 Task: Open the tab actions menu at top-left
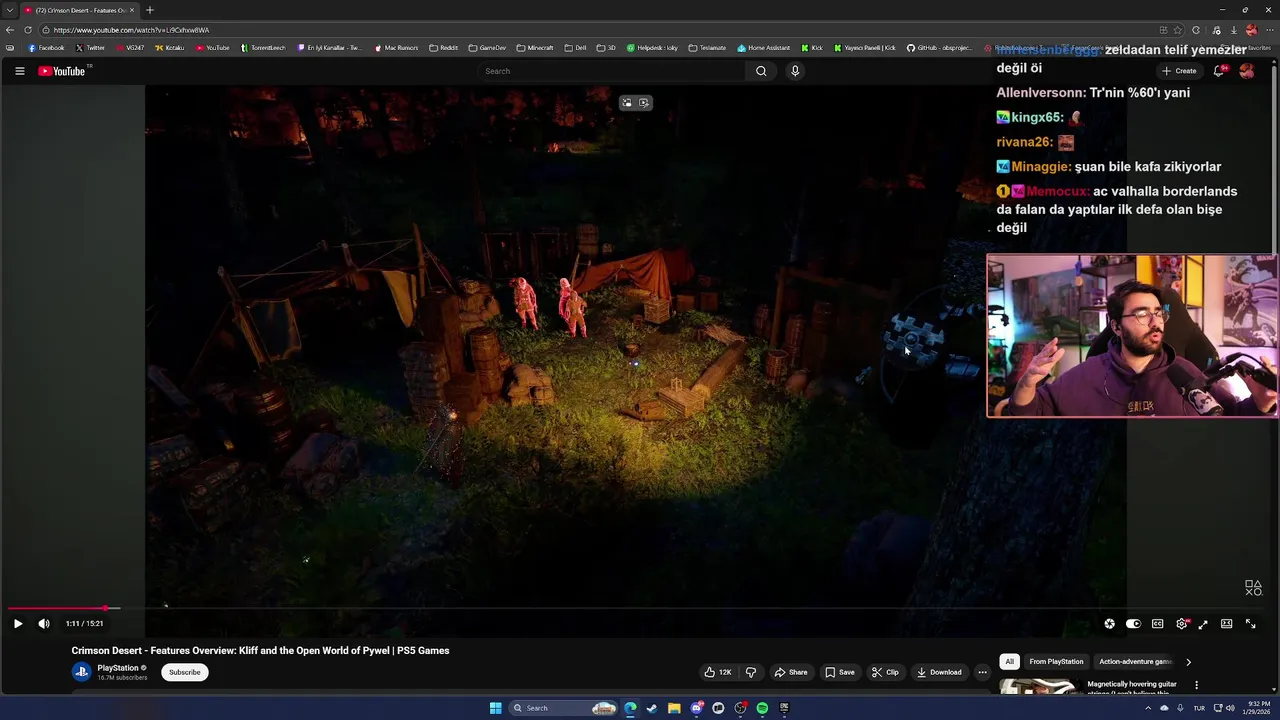9,10
